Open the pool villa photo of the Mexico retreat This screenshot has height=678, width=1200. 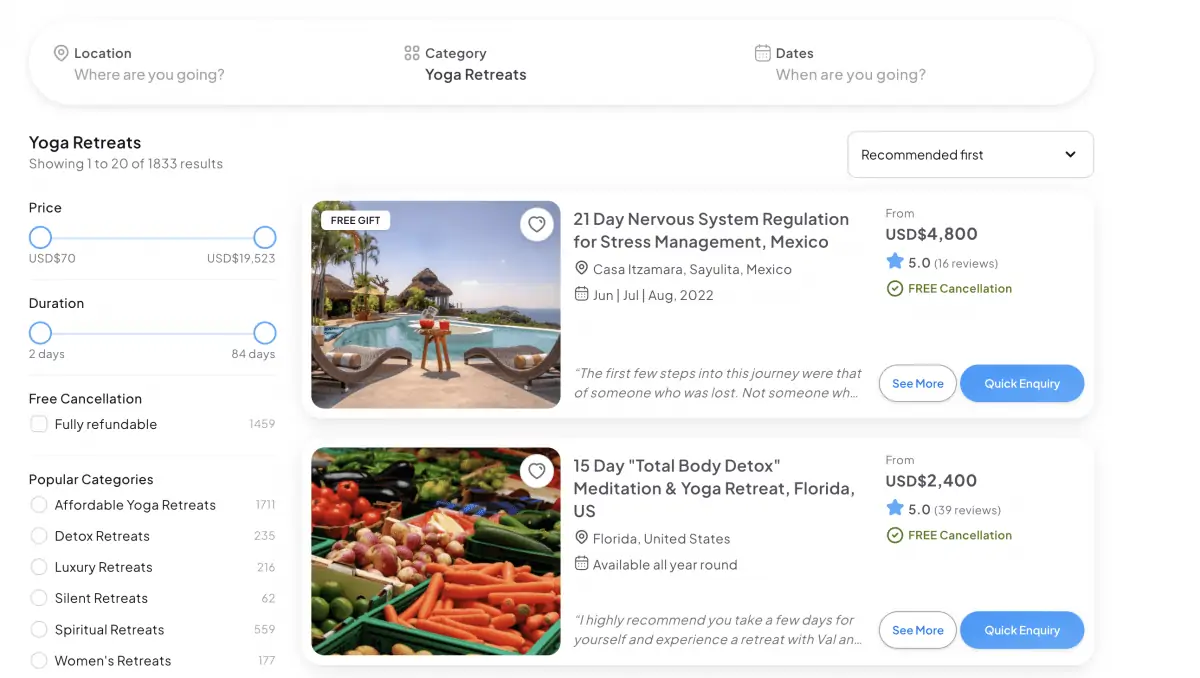tap(436, 305)
